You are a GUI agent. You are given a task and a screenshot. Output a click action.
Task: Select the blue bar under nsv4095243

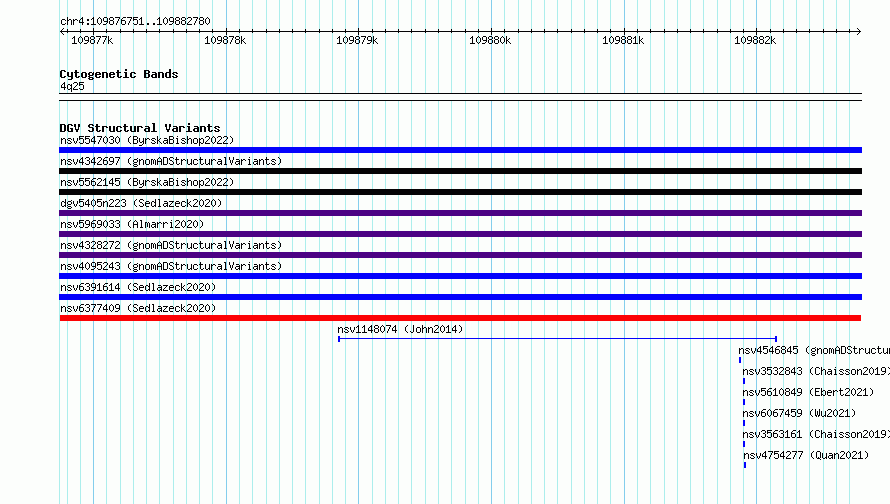point(460,276)
